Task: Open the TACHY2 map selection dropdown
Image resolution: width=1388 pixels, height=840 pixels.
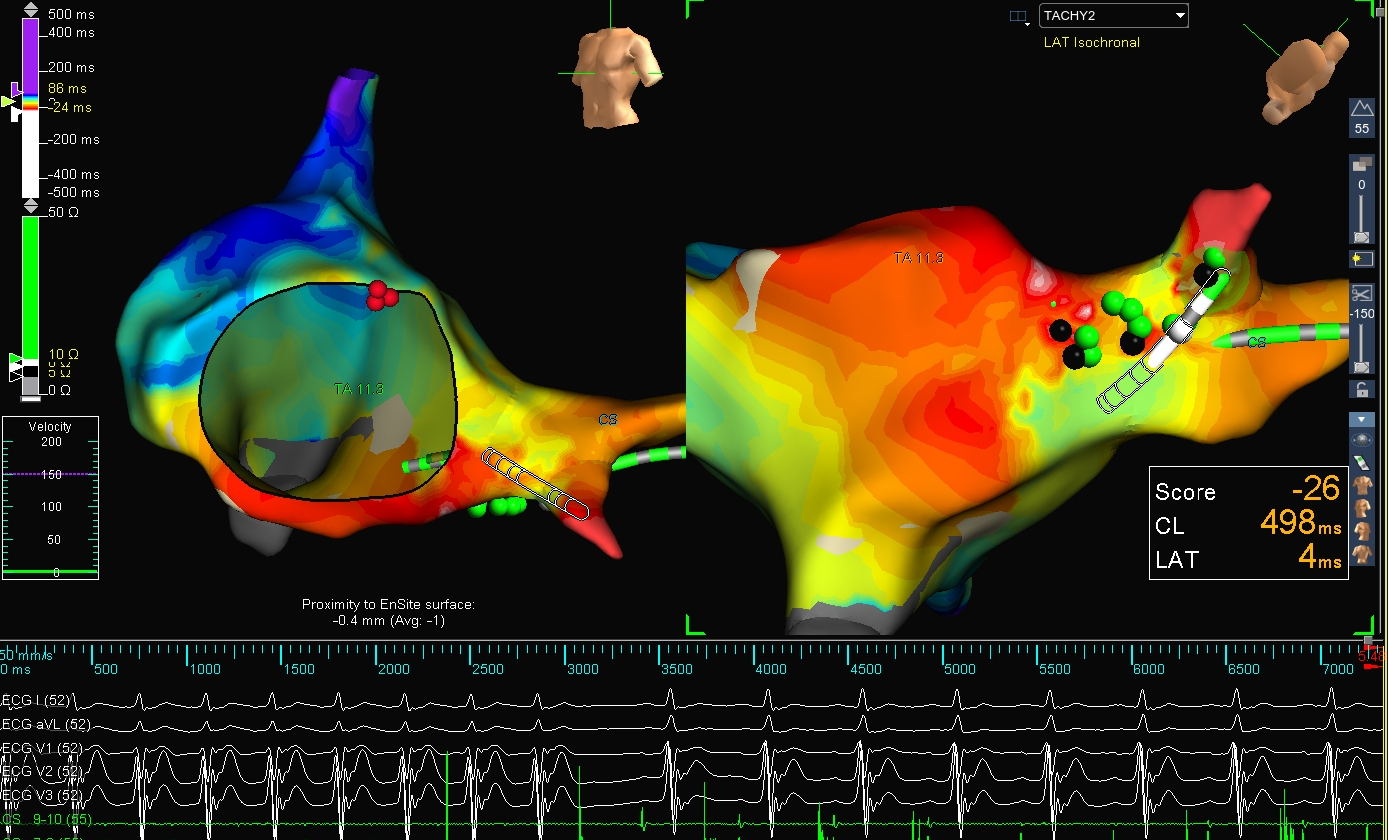Action: [1113, 15]
